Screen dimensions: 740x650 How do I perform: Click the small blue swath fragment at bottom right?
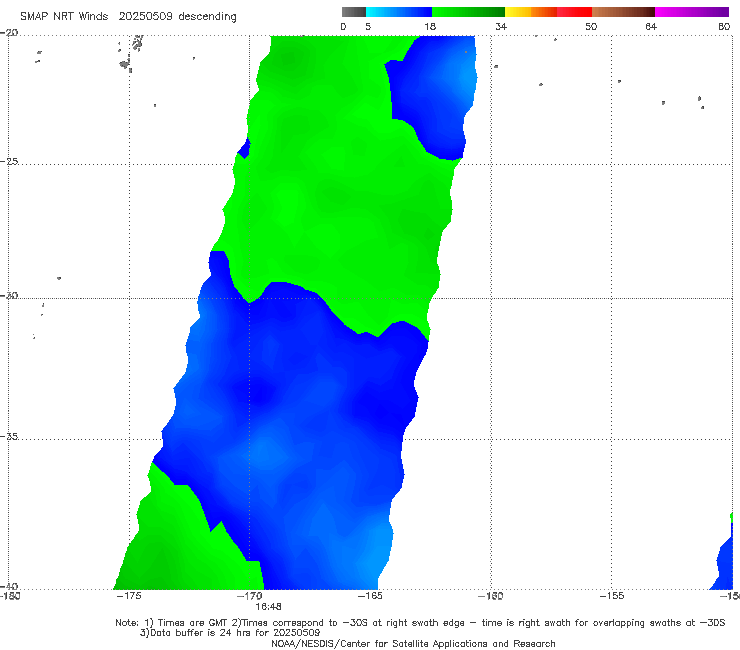pos(724,562)
